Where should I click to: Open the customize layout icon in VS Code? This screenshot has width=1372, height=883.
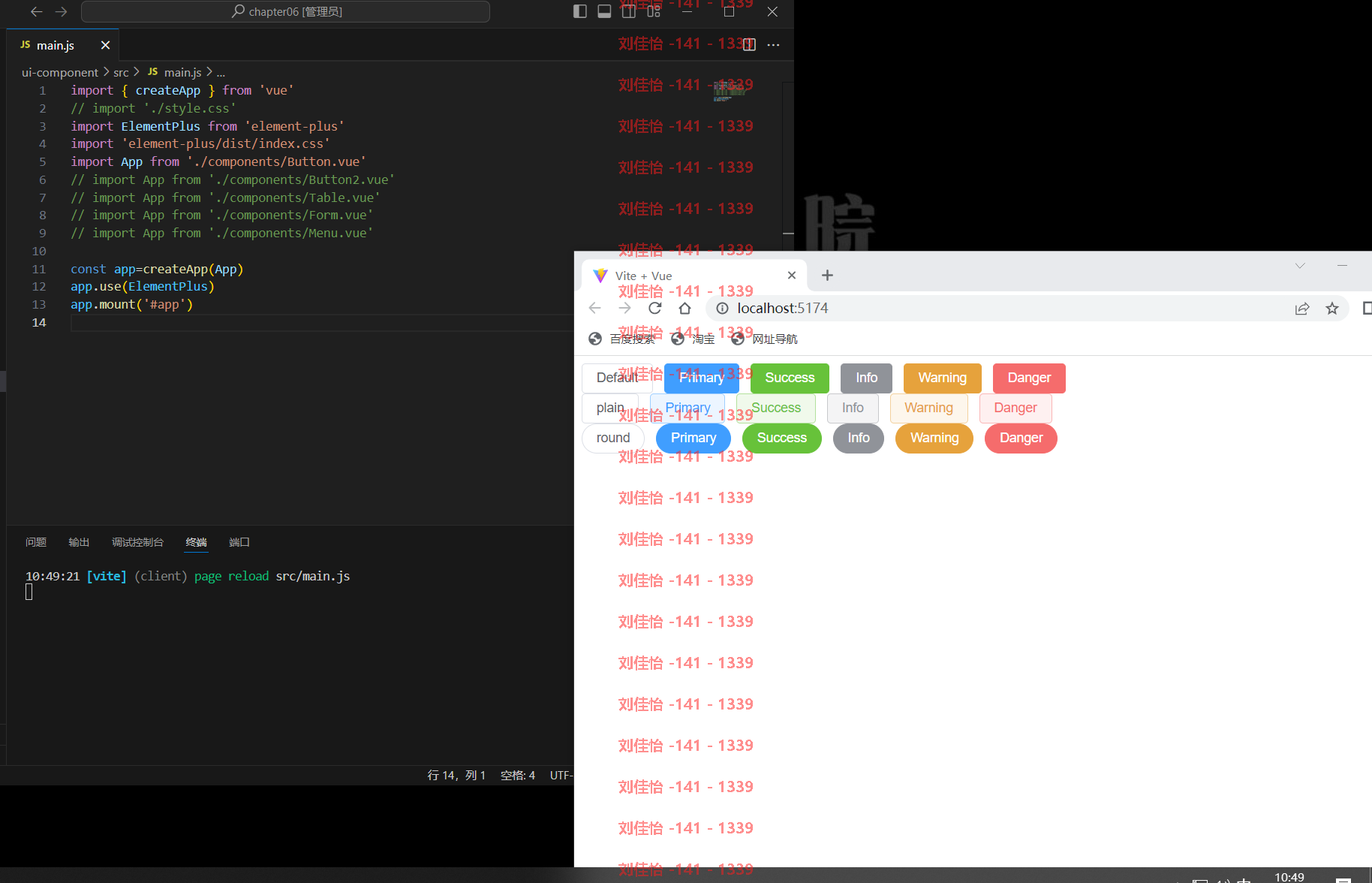pos(654,11)
